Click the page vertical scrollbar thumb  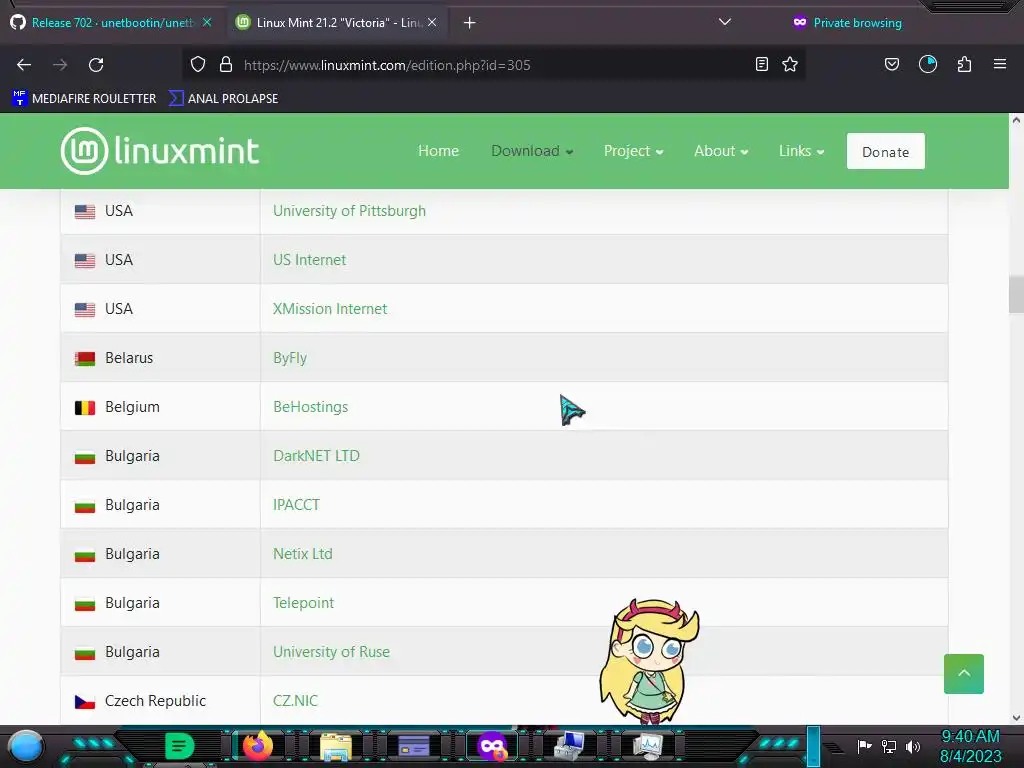(1016, 295)
